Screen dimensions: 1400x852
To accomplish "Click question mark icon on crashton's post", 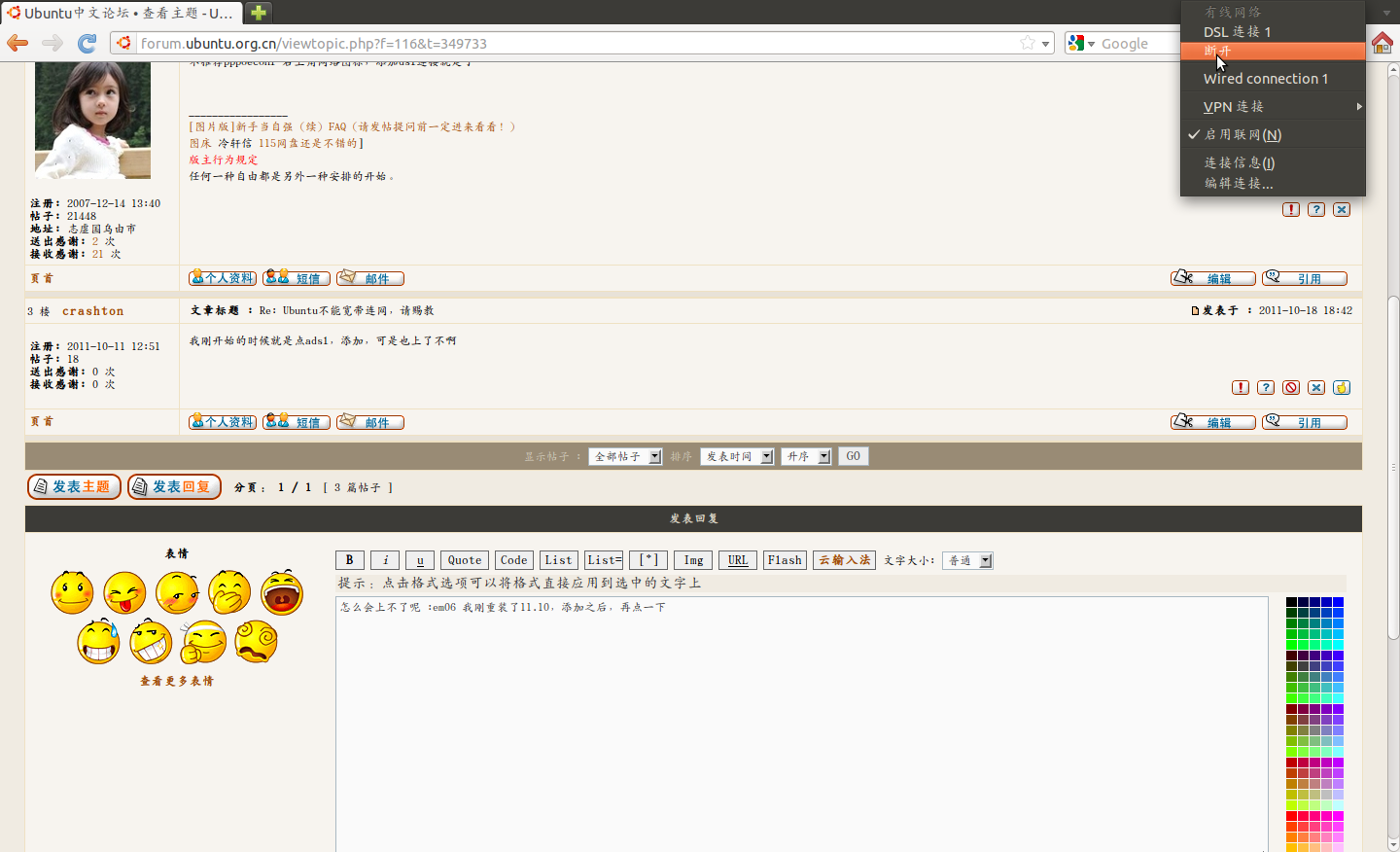I will point(1266,388).
